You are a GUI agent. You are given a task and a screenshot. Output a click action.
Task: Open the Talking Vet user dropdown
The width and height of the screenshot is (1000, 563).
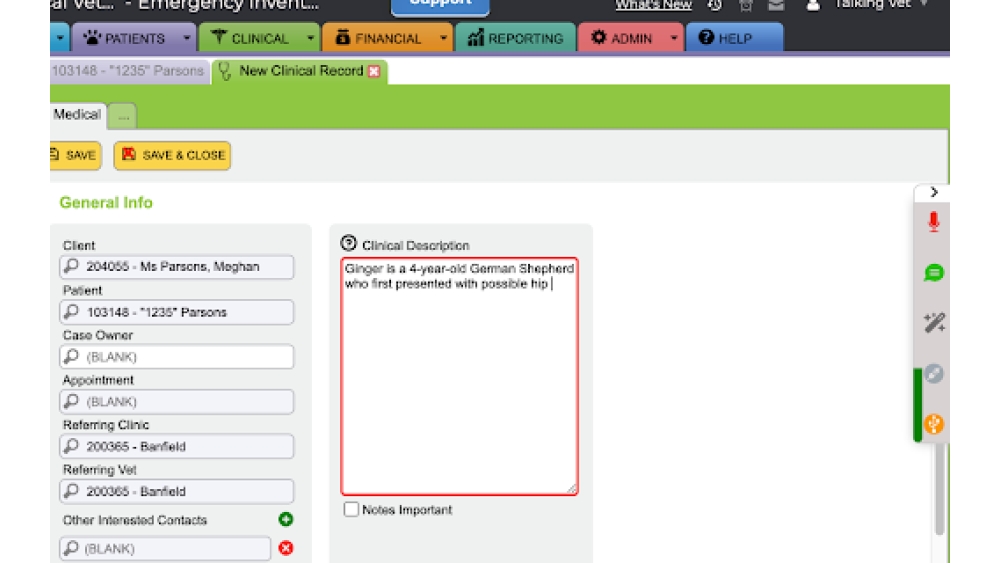tap(923, 4)
